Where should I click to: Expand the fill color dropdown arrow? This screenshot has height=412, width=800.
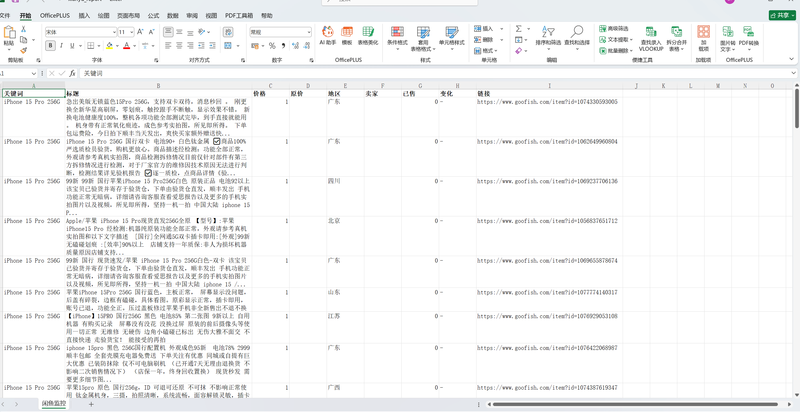[x=117, y=46]
